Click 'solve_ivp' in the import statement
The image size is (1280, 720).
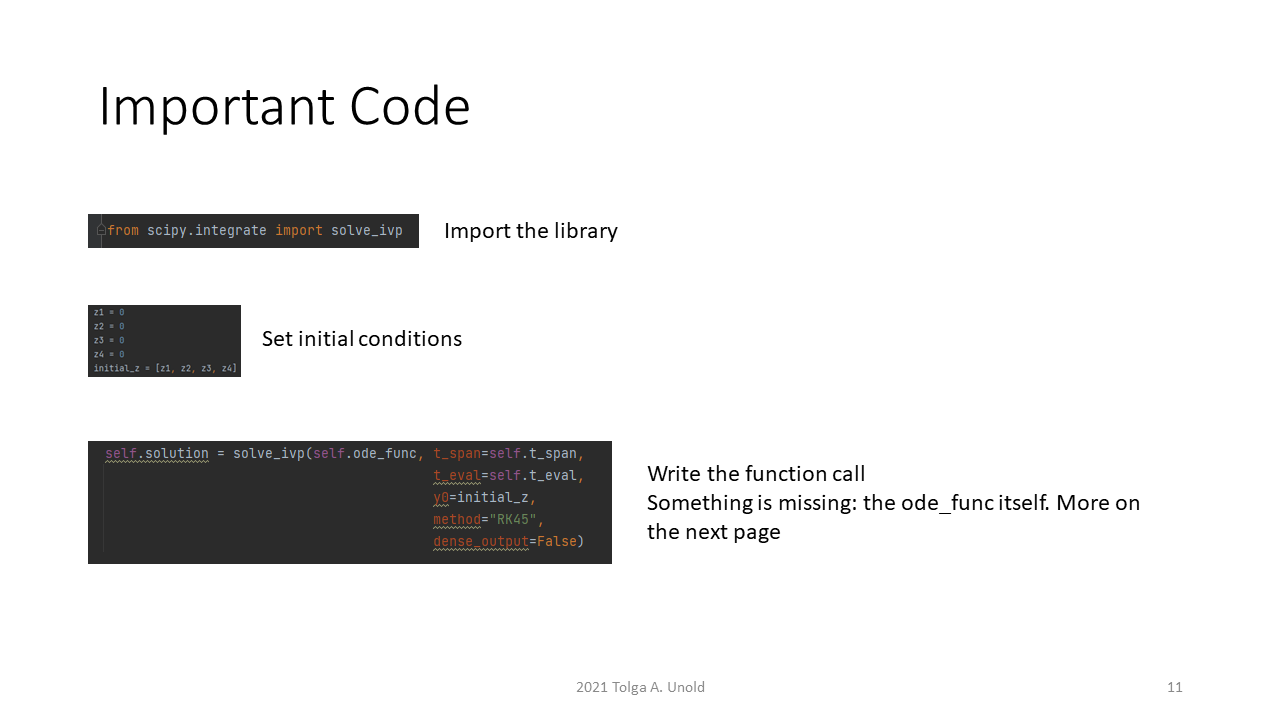click(366, 231)
